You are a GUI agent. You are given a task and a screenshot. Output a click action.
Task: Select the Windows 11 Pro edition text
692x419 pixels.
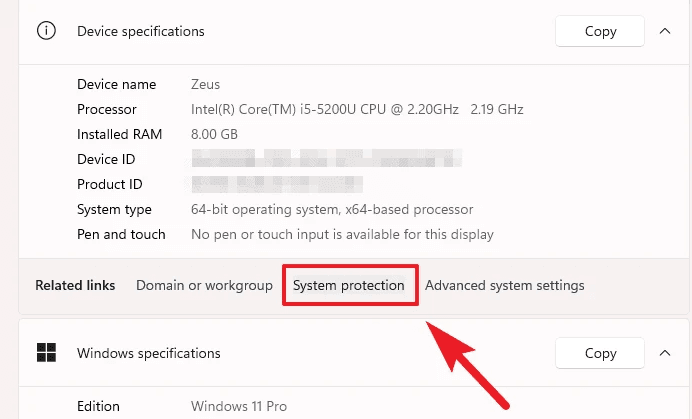(x=239, y=406)
